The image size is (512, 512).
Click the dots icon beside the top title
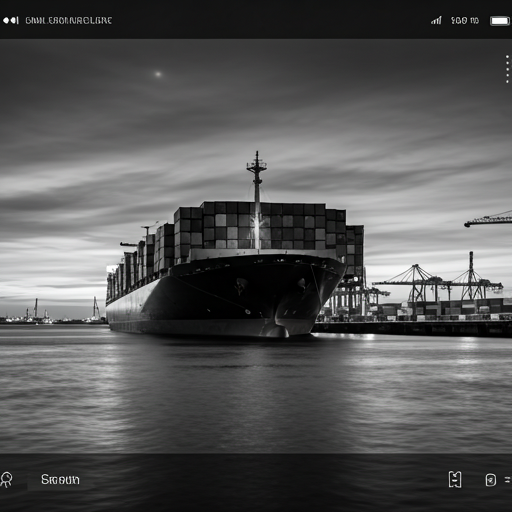(x=11, y=20)
